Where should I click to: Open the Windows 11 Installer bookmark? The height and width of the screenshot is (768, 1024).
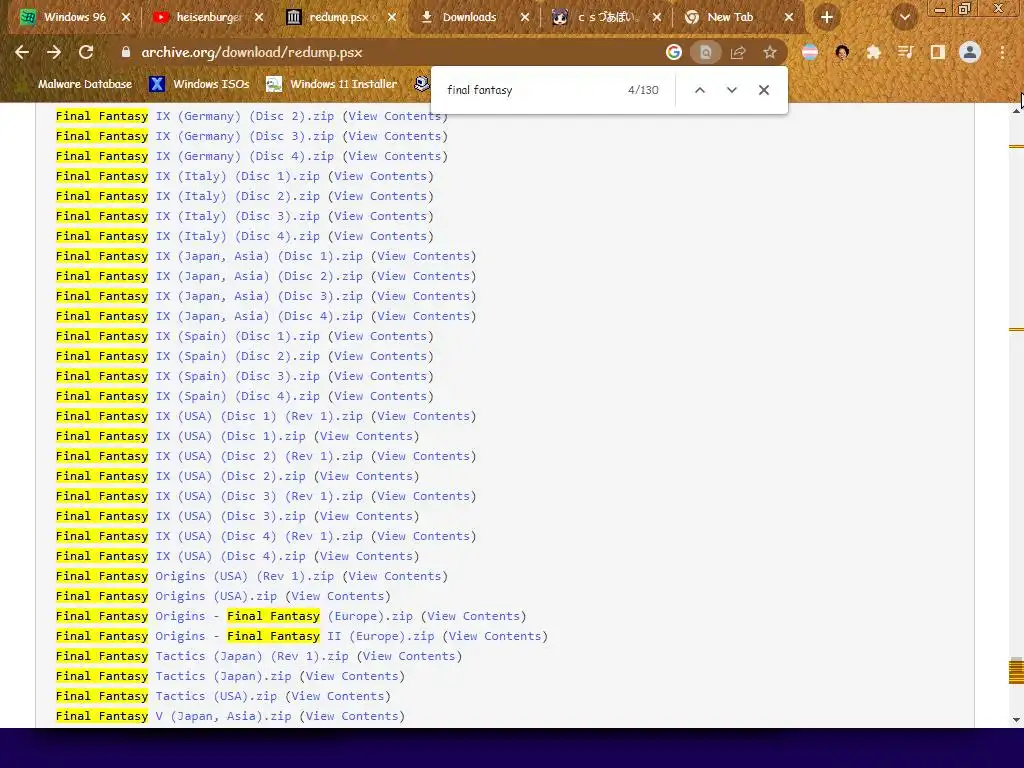pyautogui.click(x=332, y=84)
